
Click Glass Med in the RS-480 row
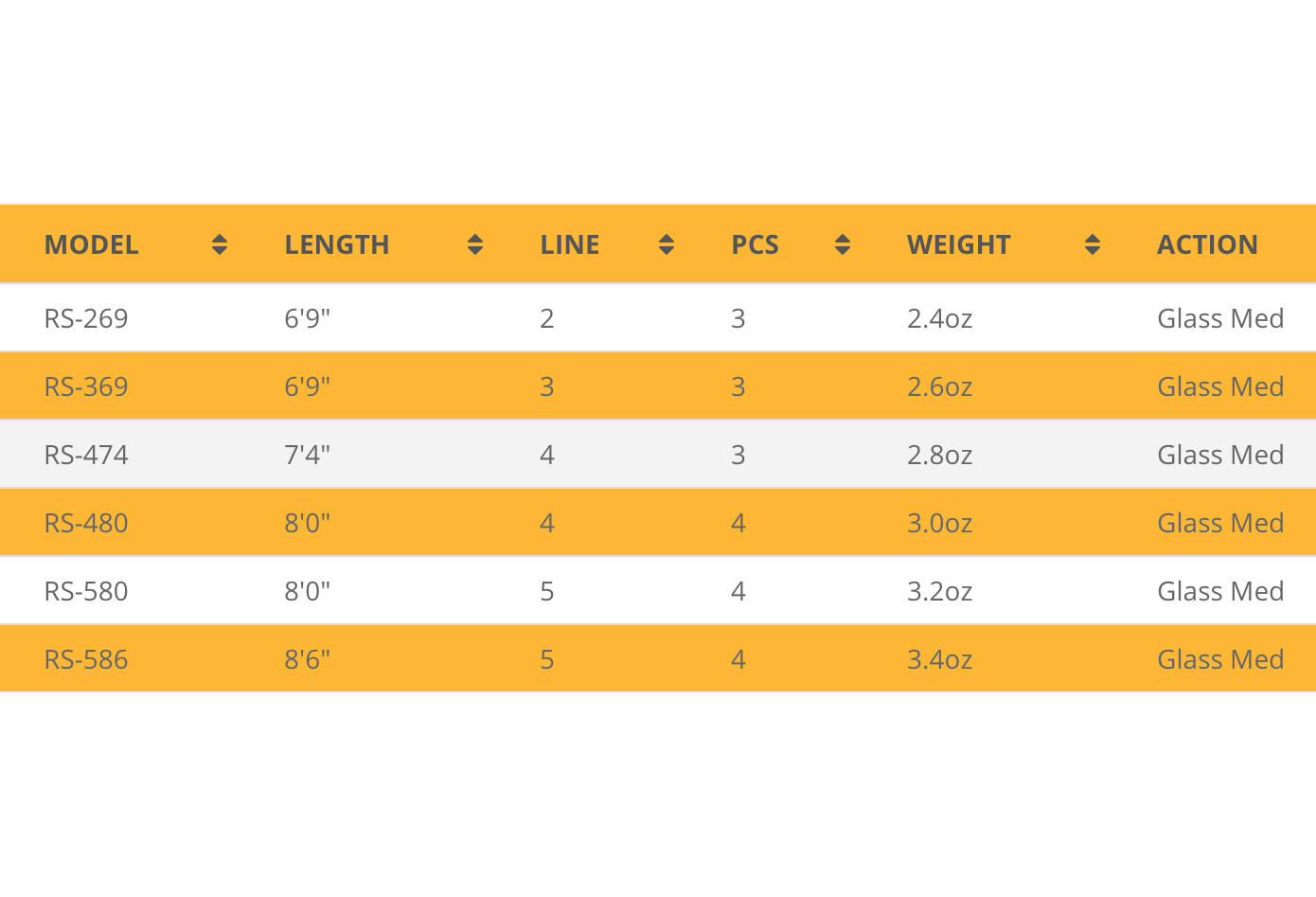pyautogui.click(x=1220, y=523)
